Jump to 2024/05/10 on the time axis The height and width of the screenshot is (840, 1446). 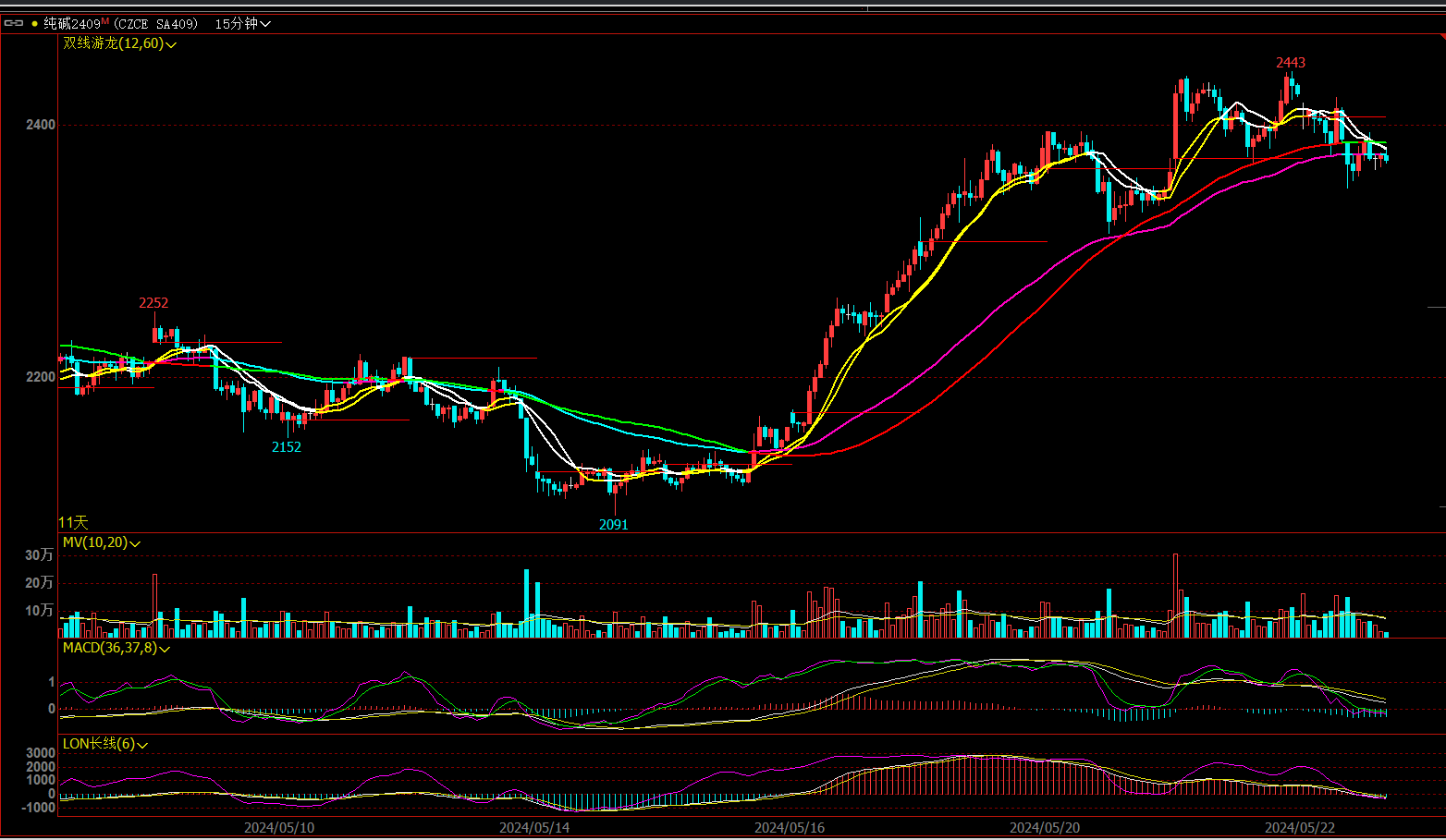pyautogui.click(x=279, y=827)
